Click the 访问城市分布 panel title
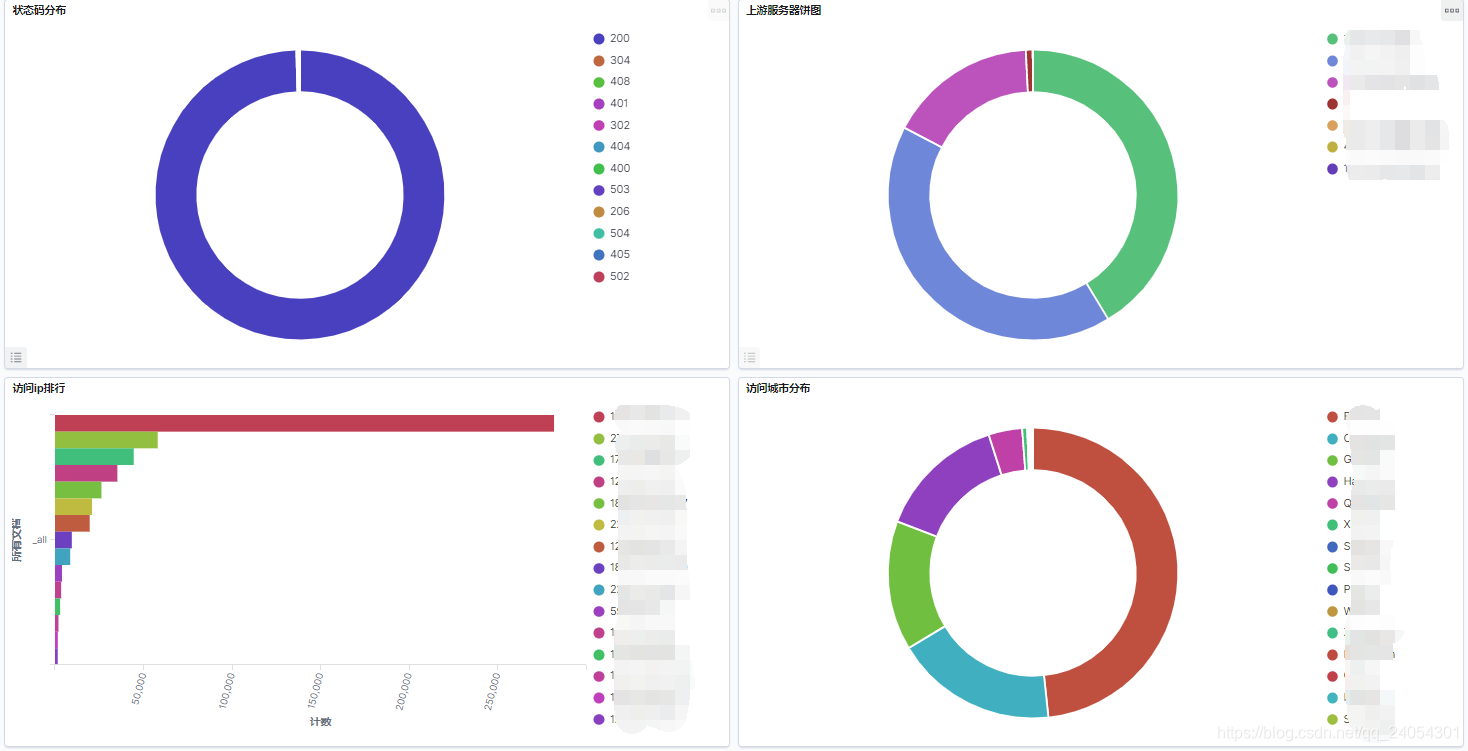Image resolution: width=1468 pixels, height=751 pixels. [778, 388]
